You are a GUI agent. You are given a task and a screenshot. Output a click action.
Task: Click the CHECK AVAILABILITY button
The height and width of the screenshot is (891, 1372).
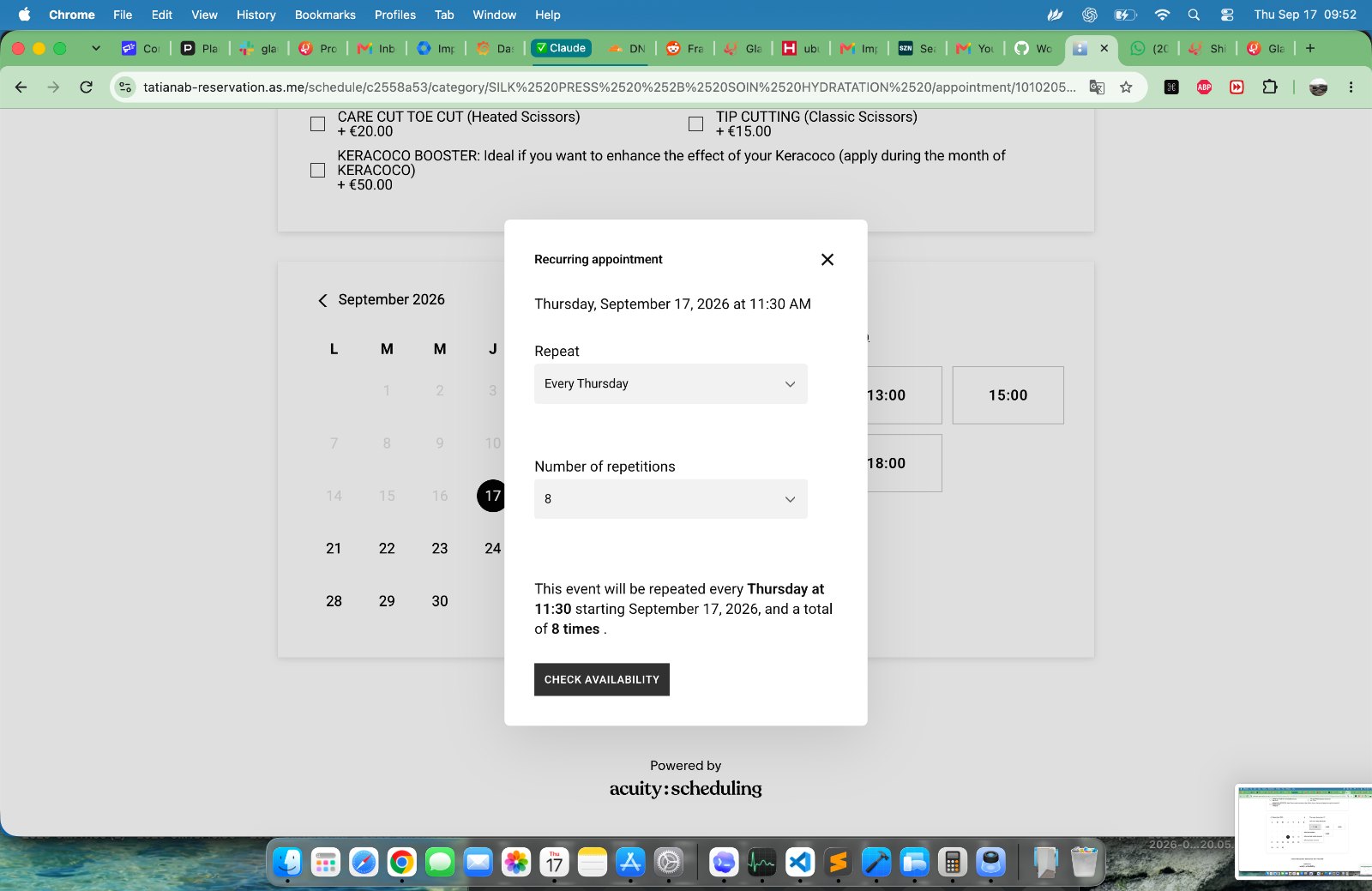click(x=601, y=679)
